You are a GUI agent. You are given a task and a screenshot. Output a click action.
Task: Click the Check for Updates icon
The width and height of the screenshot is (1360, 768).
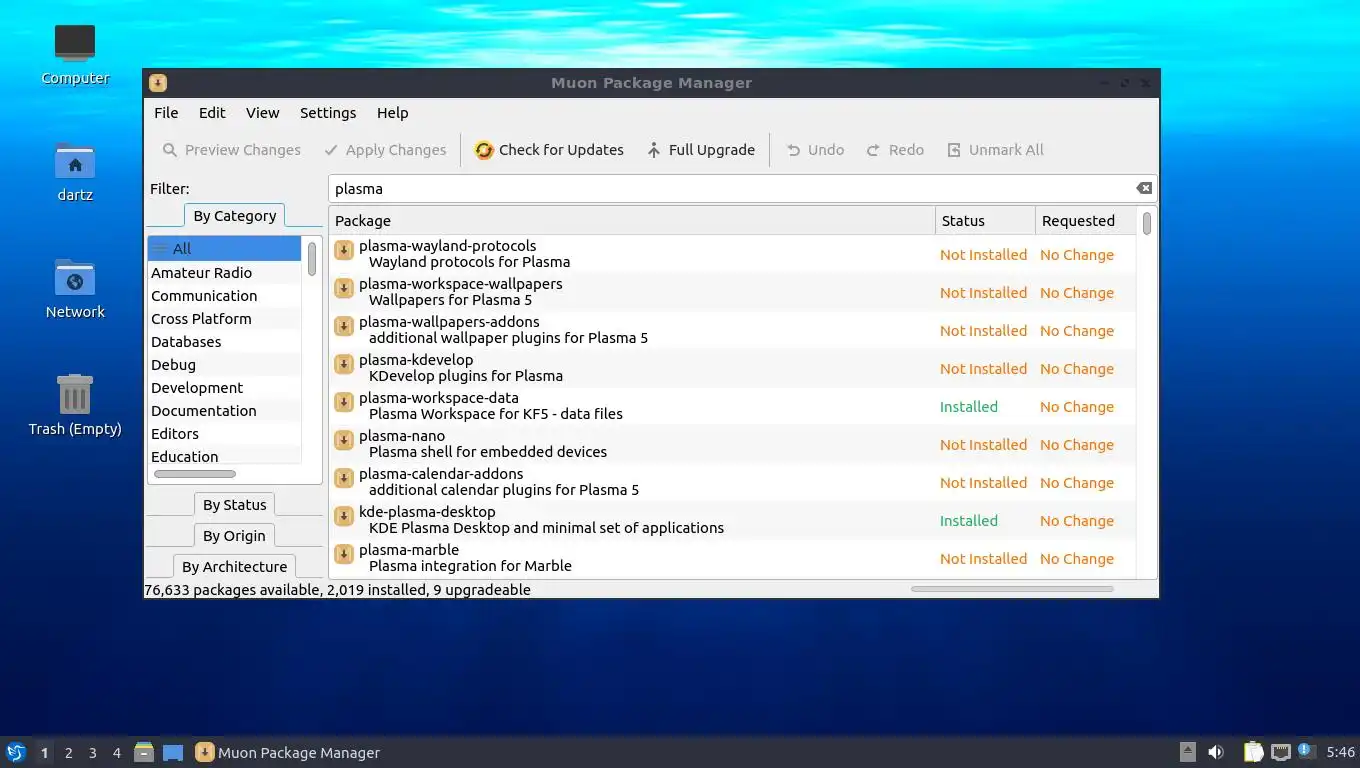(x=484, y=150)
